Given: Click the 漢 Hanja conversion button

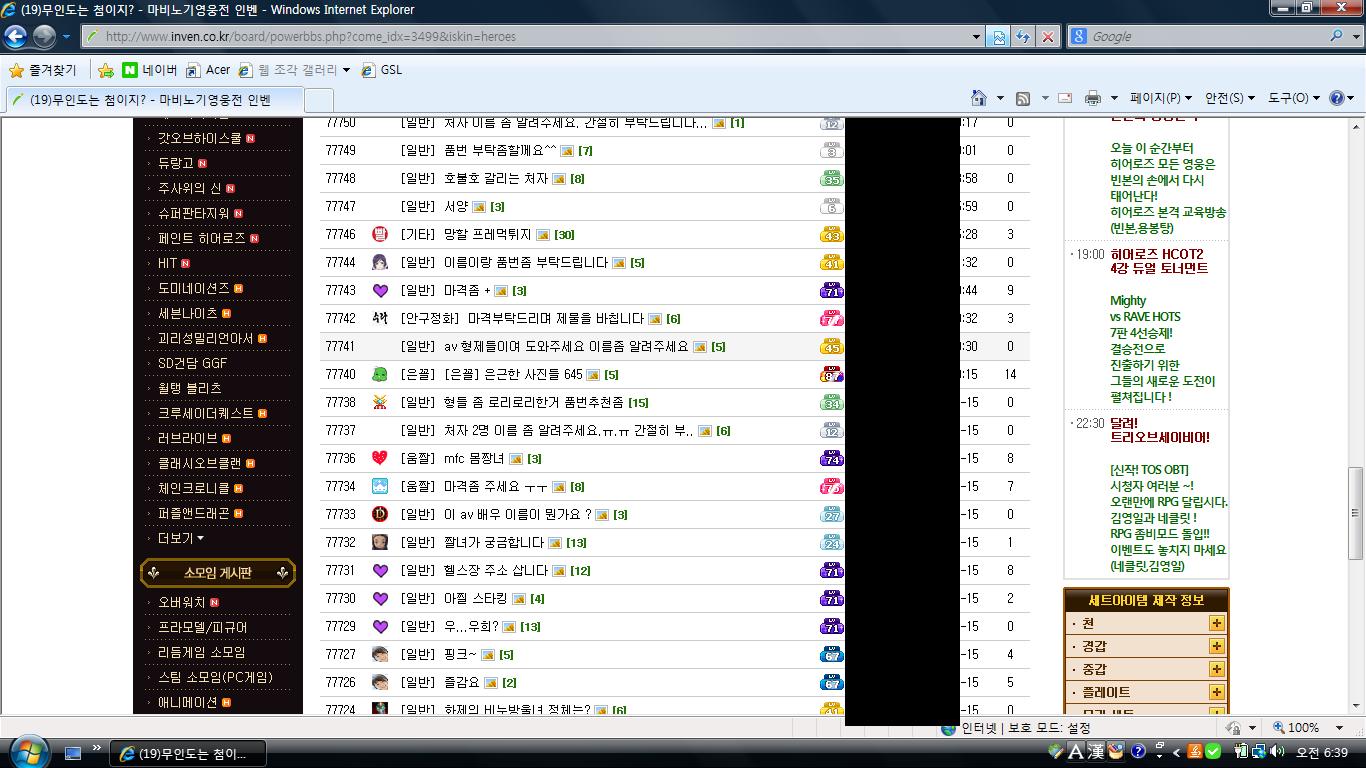Looking at the screenshot, I should tap(1095, 752).
